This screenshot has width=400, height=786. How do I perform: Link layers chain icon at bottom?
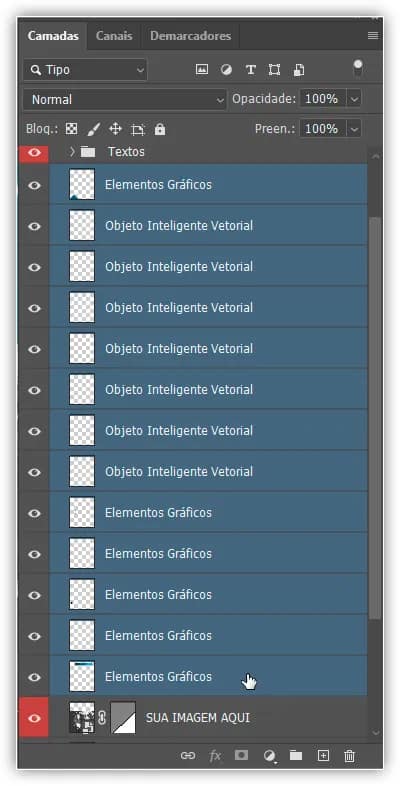[188, 755]
